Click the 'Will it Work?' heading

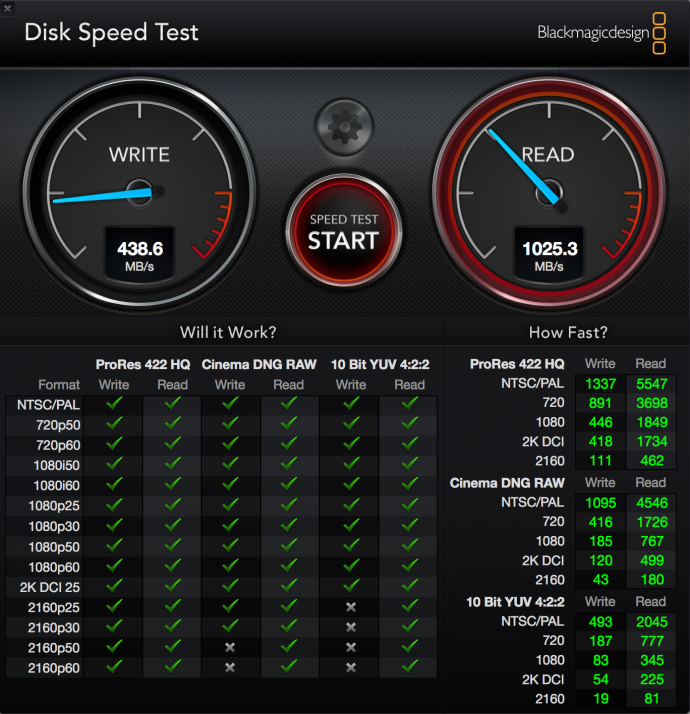[228, 332]
